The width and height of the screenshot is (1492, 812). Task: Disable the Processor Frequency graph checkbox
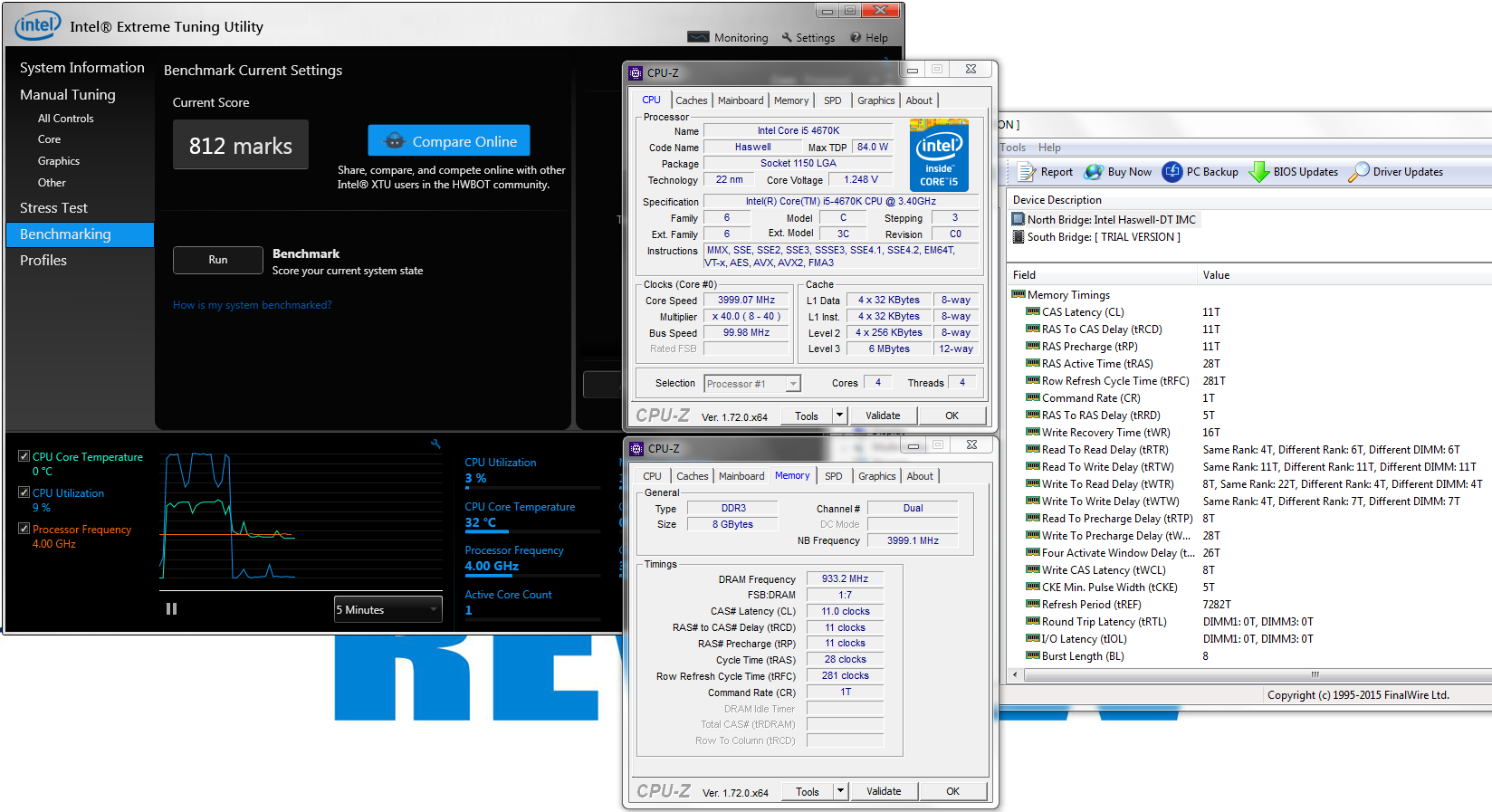click(x=24, y=529)
